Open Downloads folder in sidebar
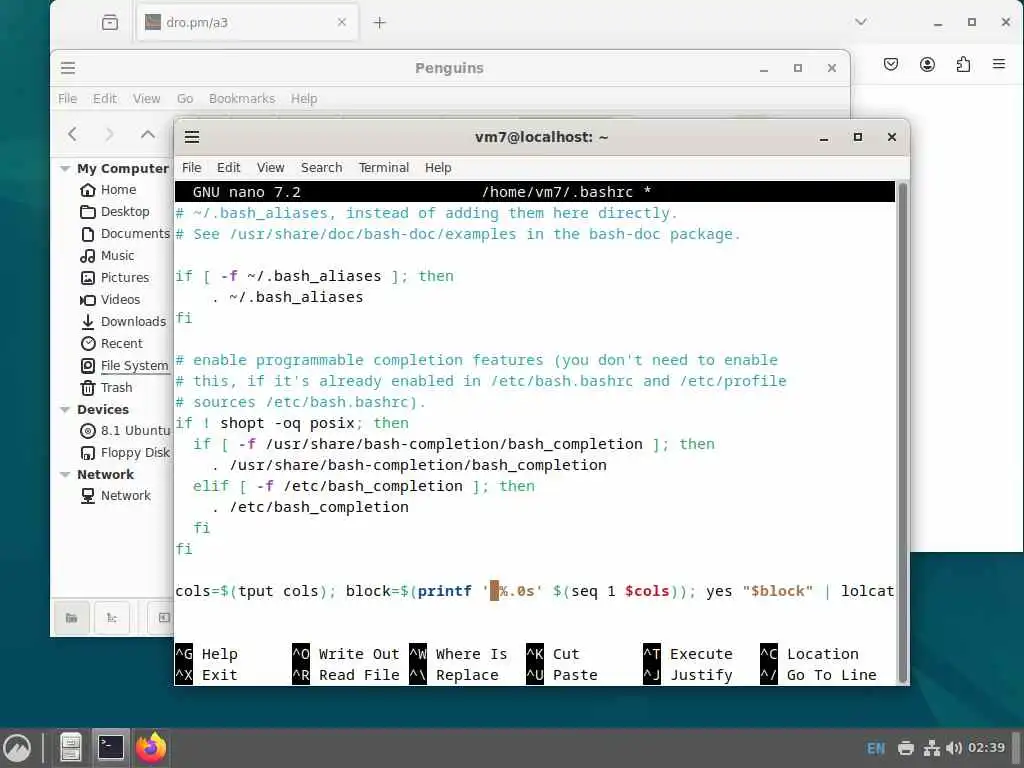Viewport: 1024px width, 768px height. (x=123, y=321)
